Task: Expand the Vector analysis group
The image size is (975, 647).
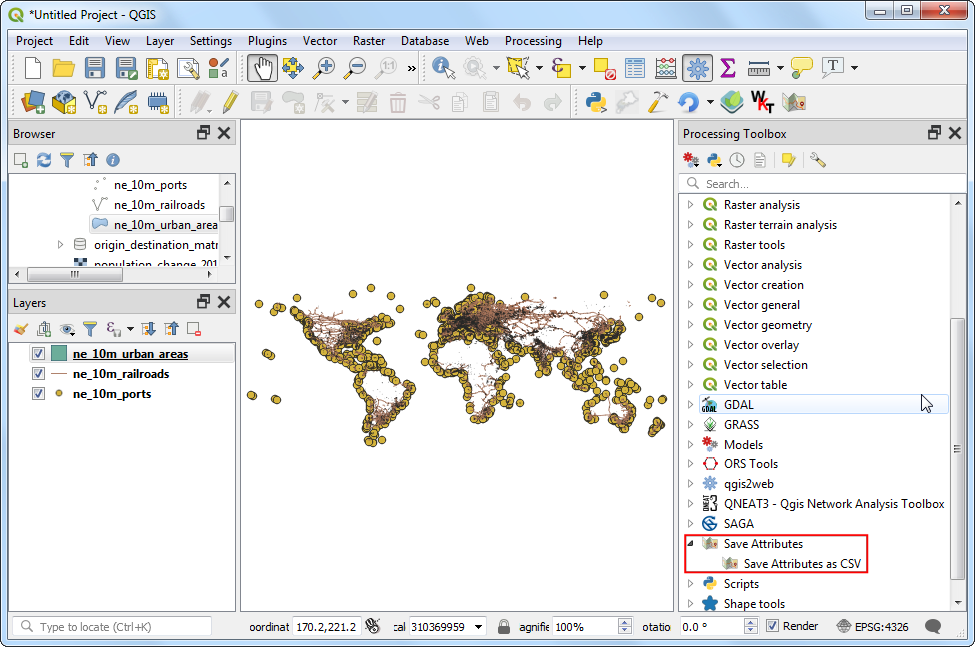Action: [690, 265]
